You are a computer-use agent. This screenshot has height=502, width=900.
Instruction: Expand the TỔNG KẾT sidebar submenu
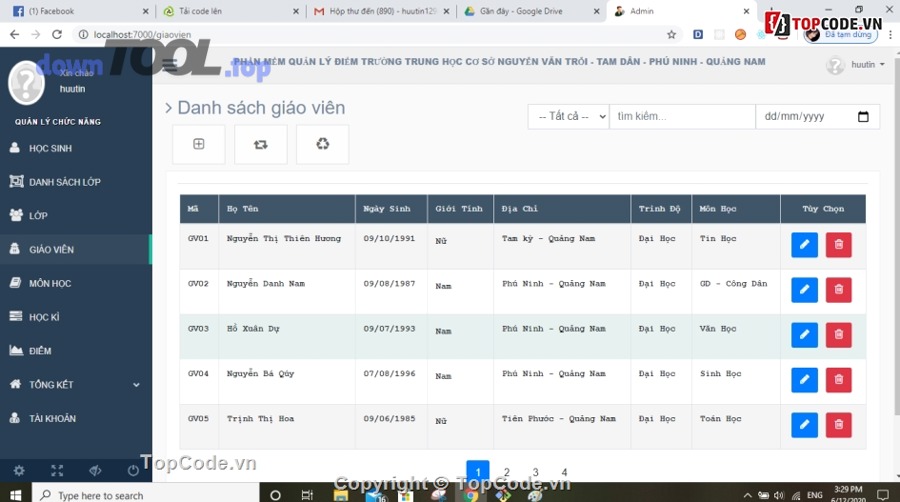tap(136, 385)
